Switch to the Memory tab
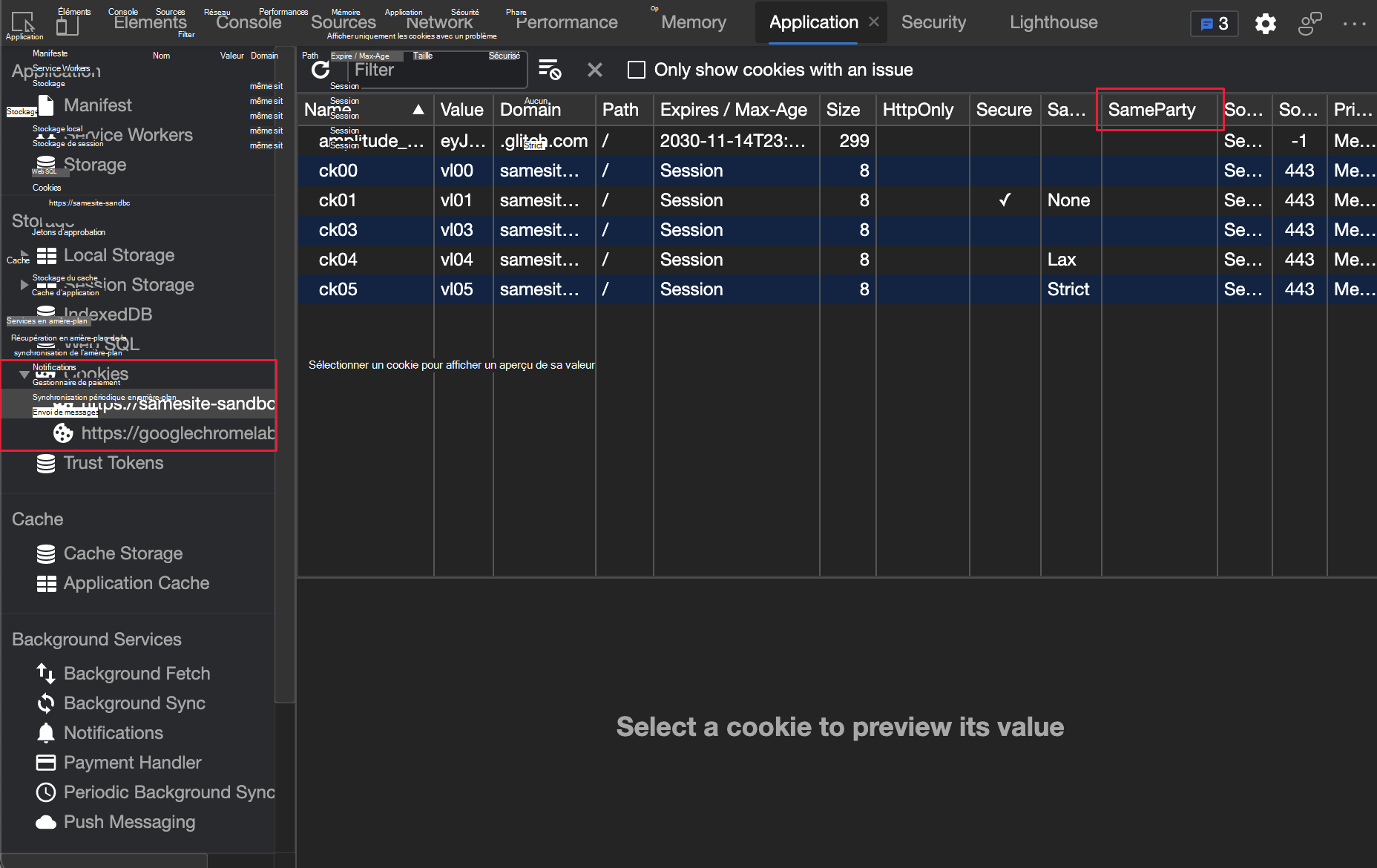 tap(694, 22)
